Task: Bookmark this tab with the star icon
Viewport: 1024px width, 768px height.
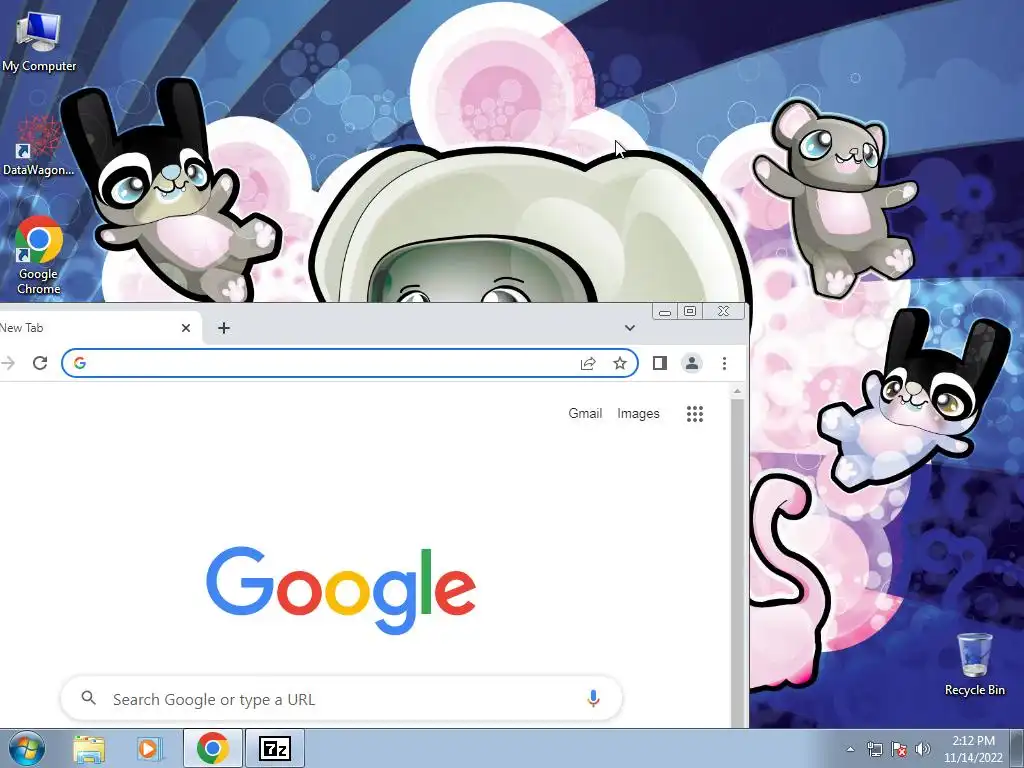Action: pos(620,363)
